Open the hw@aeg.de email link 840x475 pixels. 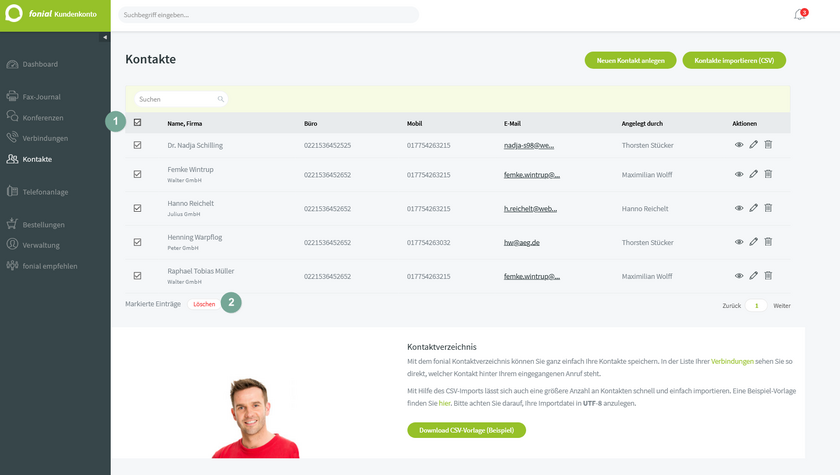coord(522,243)
